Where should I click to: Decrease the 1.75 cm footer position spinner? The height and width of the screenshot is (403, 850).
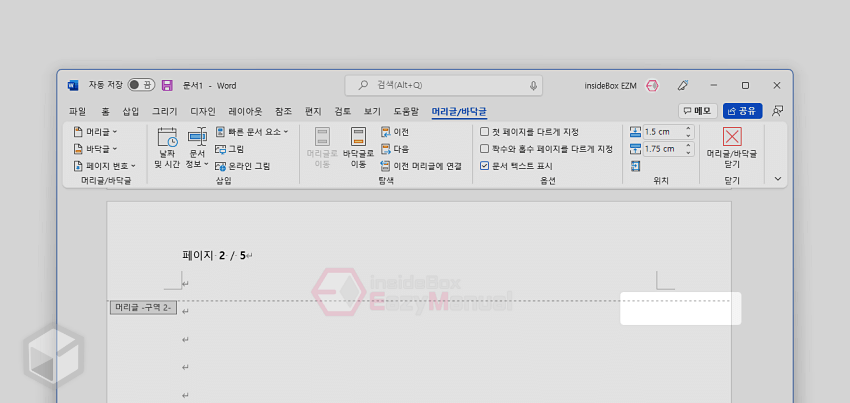[x=689, y=152]
